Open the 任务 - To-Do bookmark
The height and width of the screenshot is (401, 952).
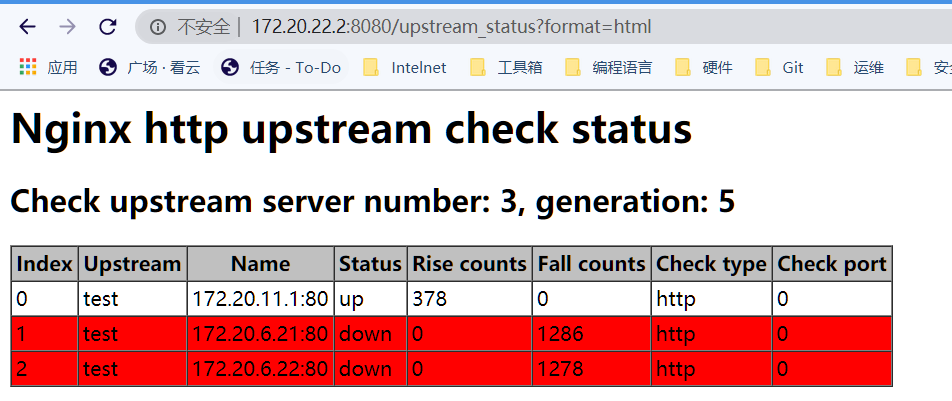click(281, 67)
